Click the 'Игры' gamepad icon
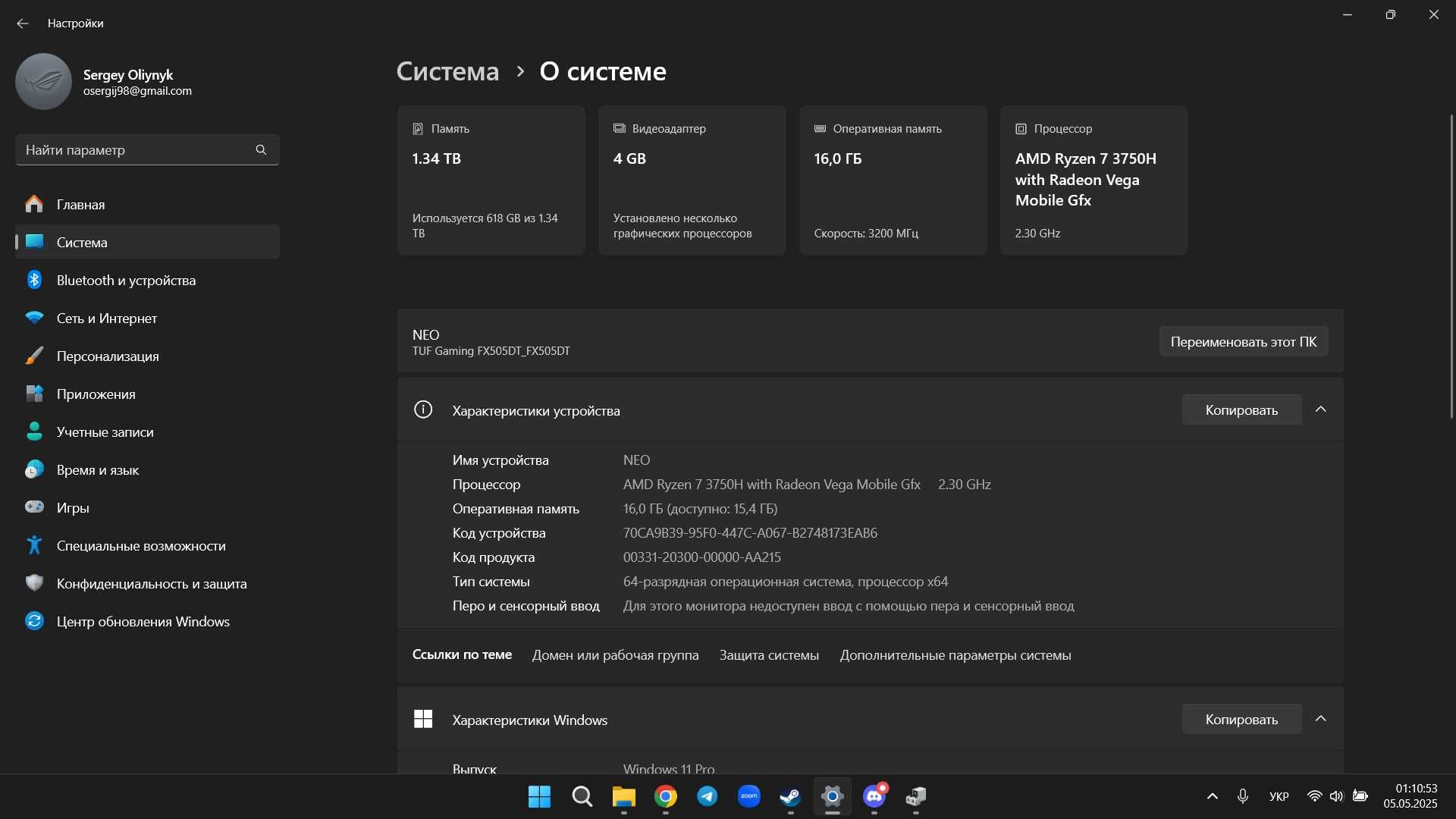Image resolution: width=1456 pixels, height=819 pixels. pos(34,507)
